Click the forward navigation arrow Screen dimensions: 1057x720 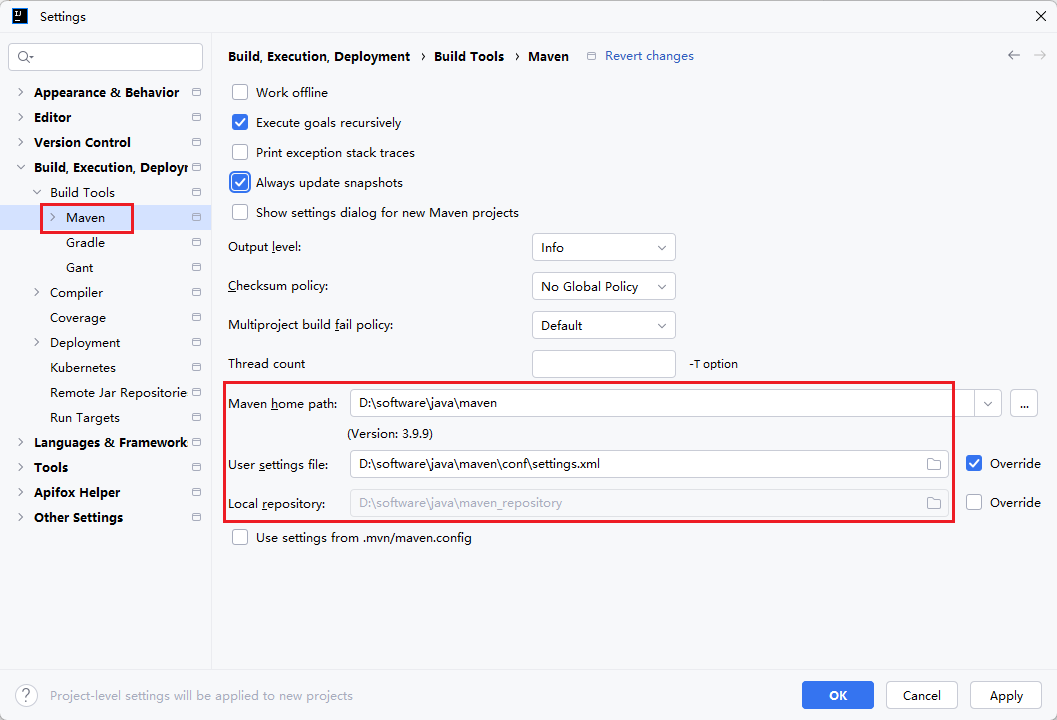(1038, 56)
